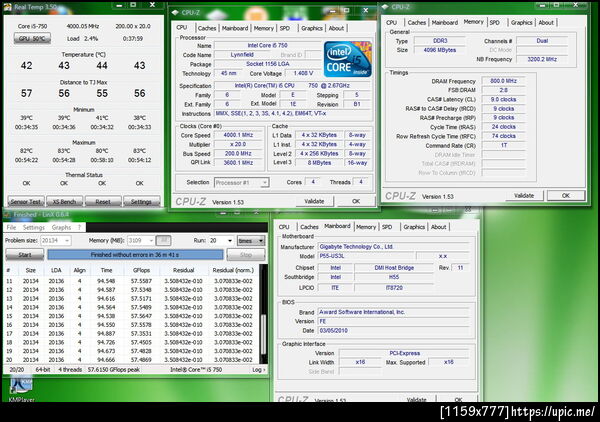Sort LinX results by GFlops column header

[x=142, y=270]
